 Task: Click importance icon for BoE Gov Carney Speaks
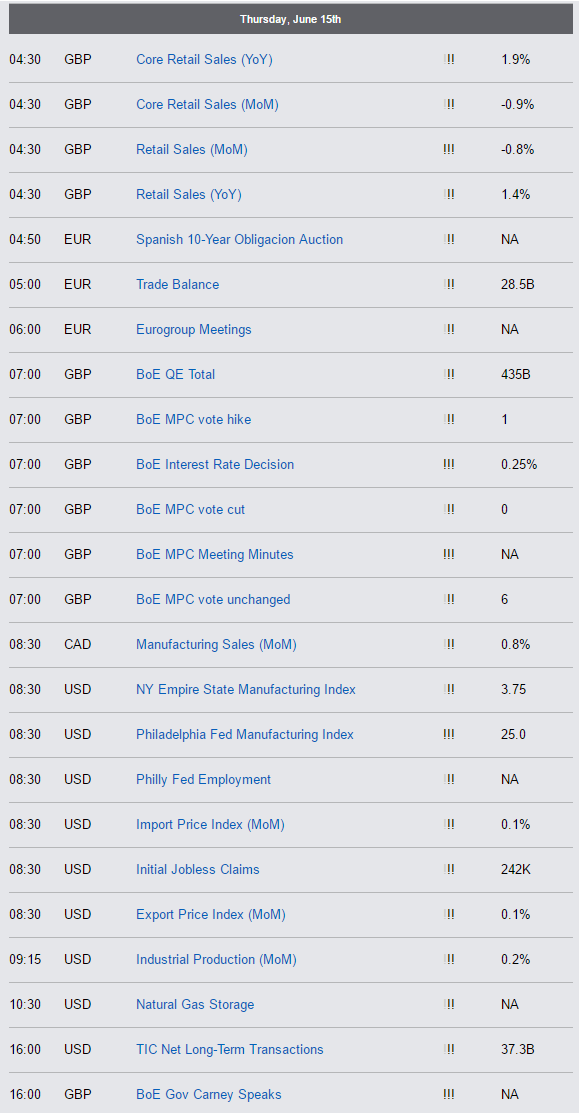449,1095
